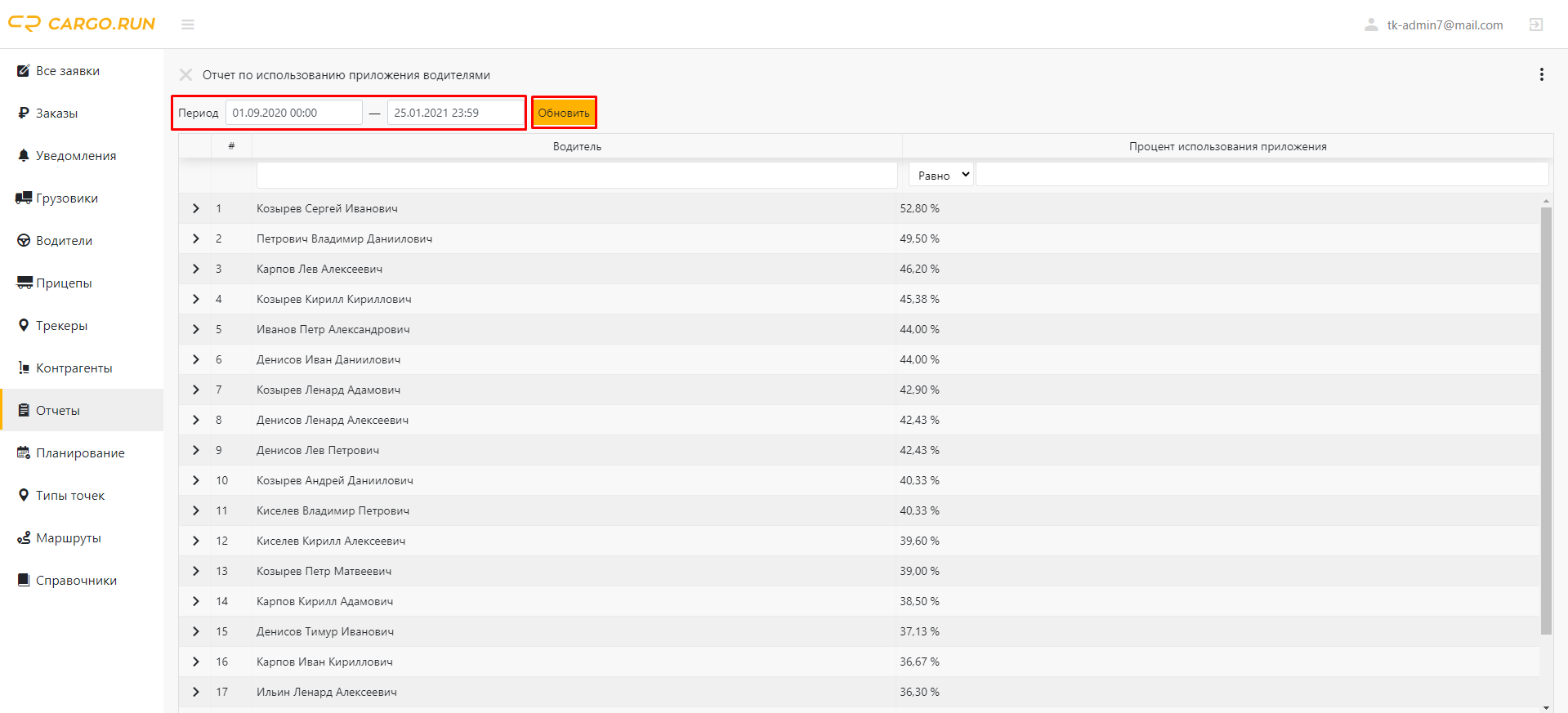Click the 42,90 % value
The image size is (1568, 713).
[919, 390]
